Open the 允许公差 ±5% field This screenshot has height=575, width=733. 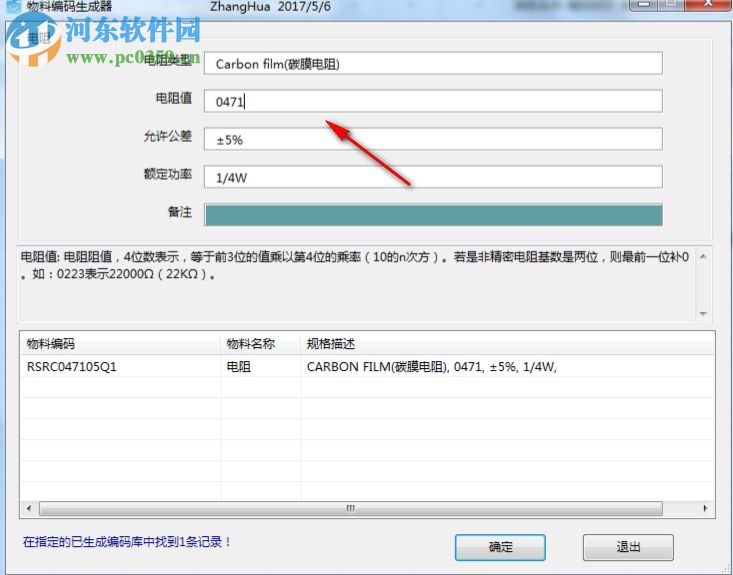433,139
